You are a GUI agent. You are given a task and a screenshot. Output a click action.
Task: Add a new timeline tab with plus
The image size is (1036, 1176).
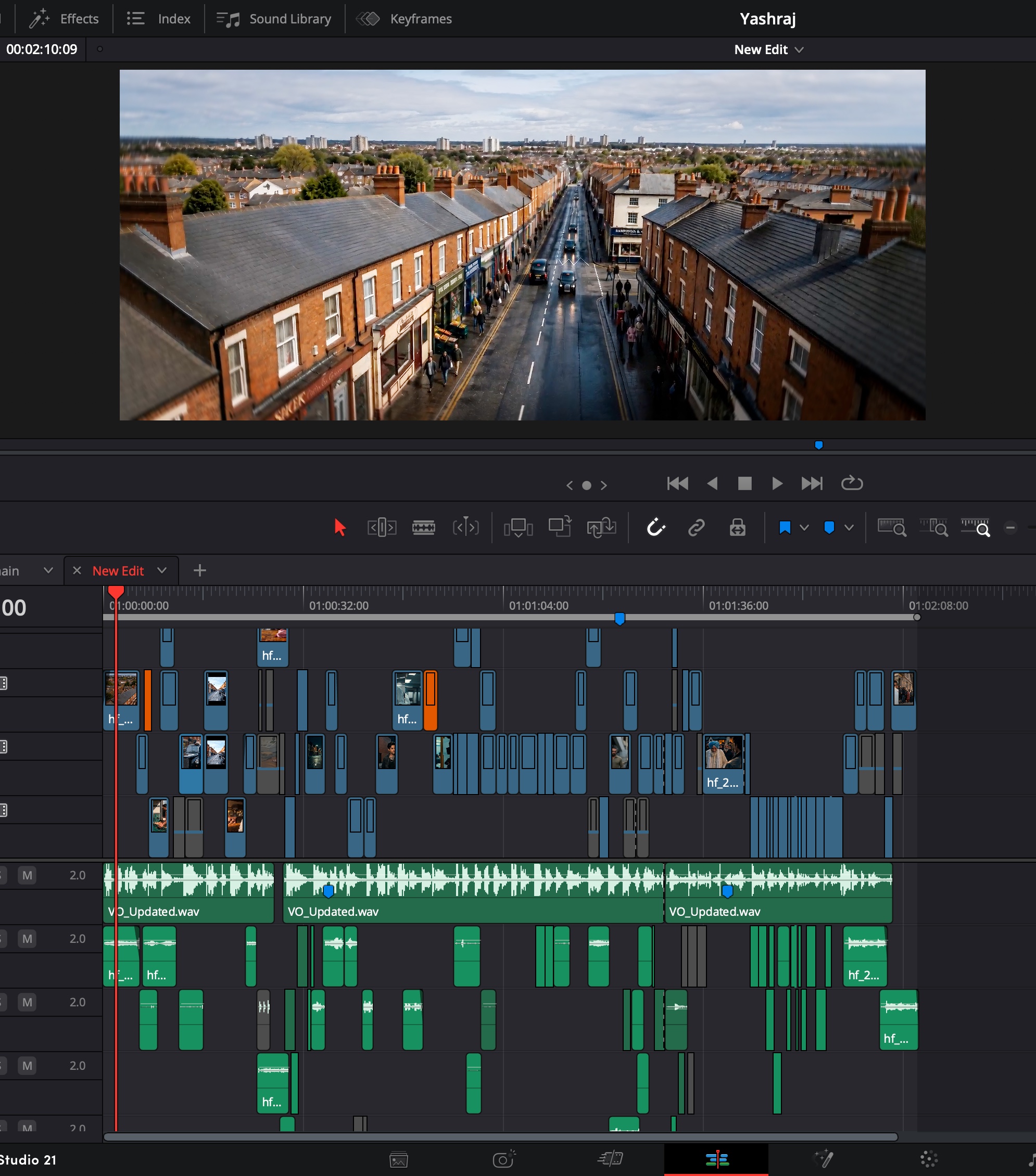200,570
